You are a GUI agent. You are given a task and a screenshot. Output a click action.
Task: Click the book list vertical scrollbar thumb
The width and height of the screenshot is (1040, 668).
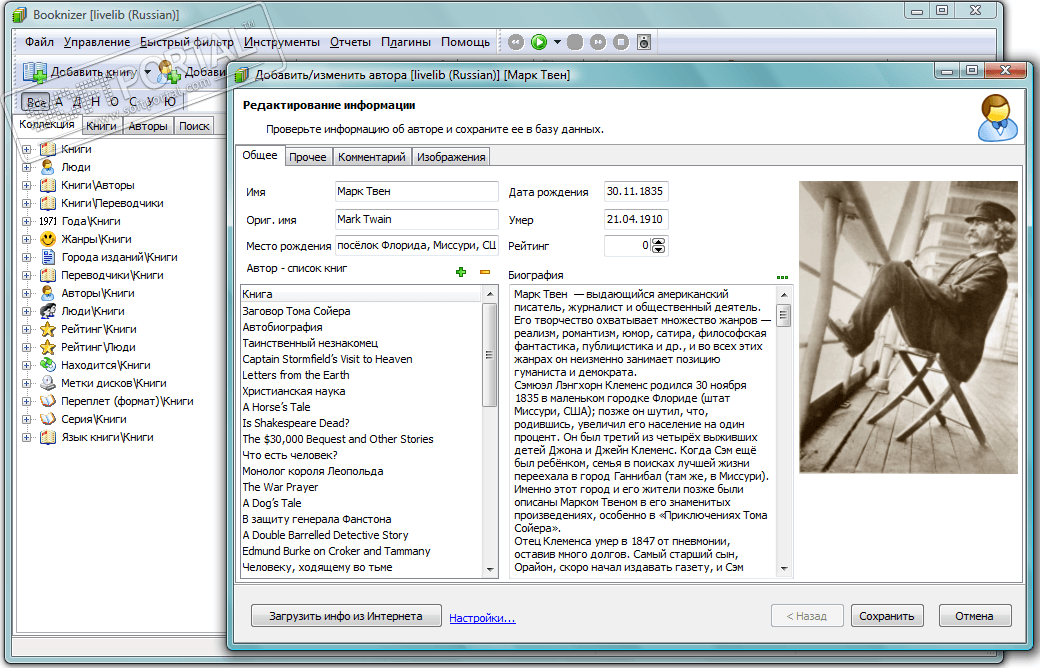[489, 355]
